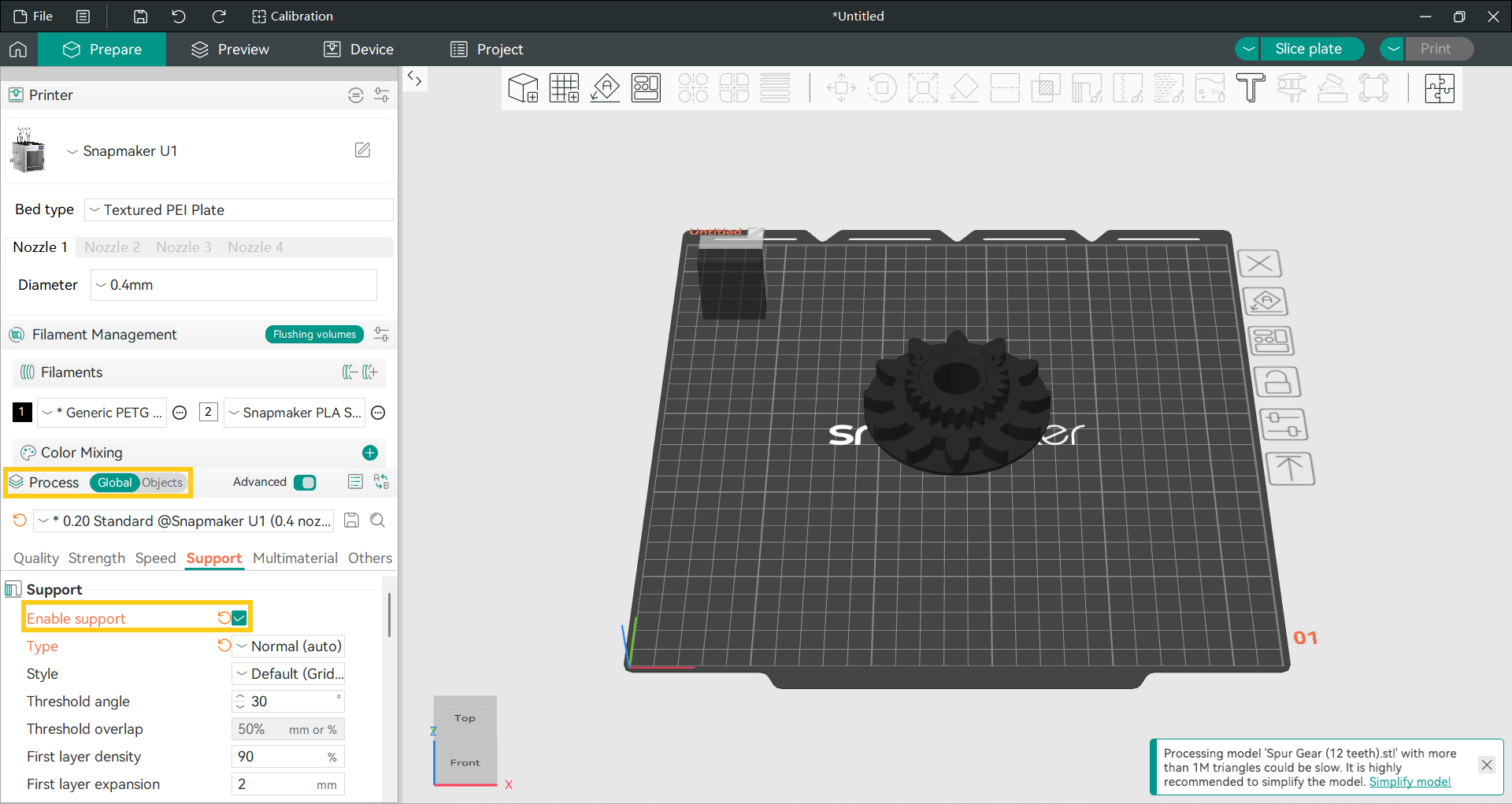The image size is (1512, 804).
Task: Switch to the Project tab
Action: 487,49
